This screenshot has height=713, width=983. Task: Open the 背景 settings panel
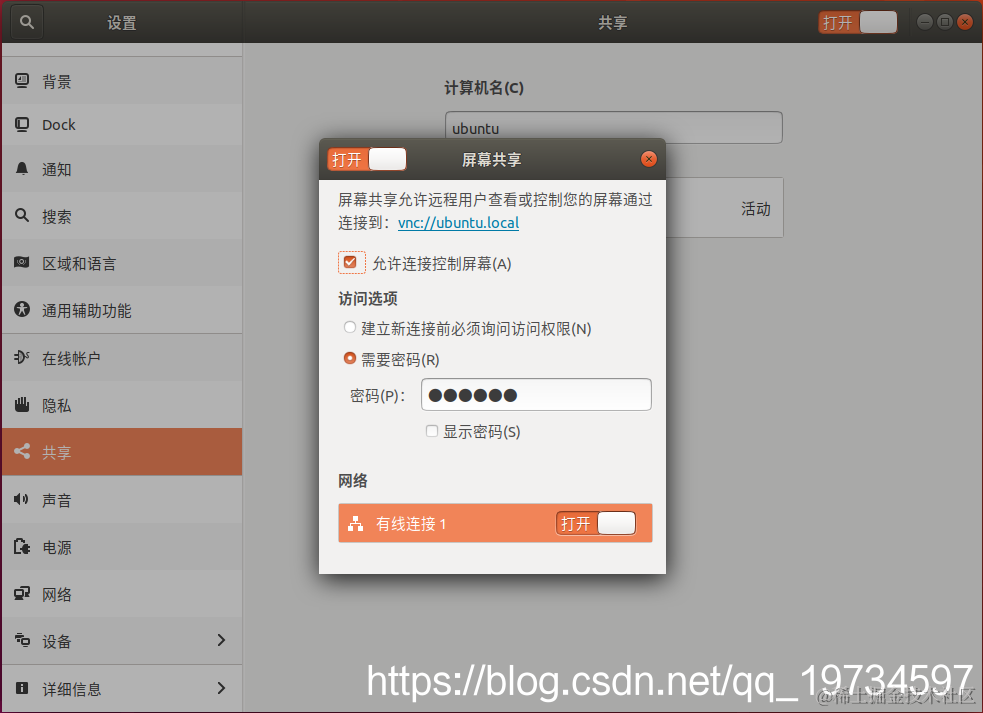click(122, 81)
